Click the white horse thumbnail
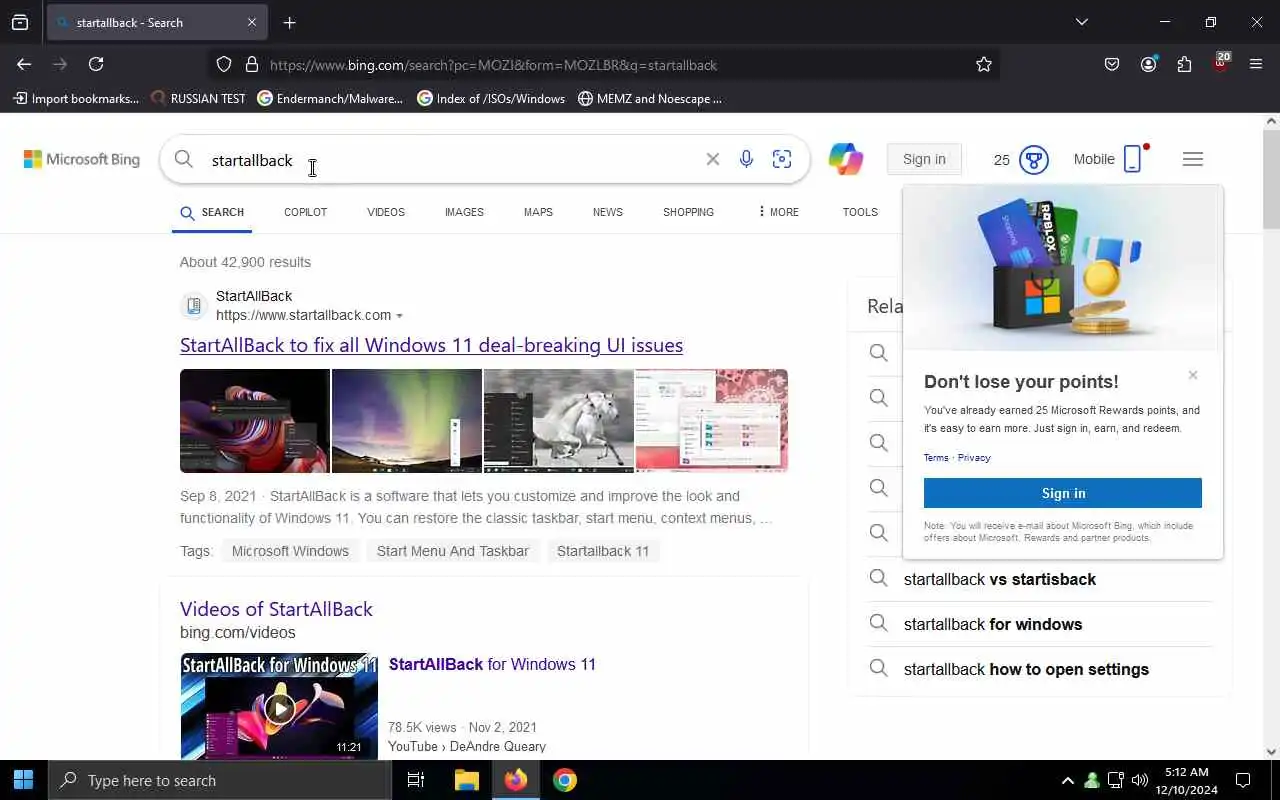This screenshot has width=1280, height=800. [x=559, y=420]
